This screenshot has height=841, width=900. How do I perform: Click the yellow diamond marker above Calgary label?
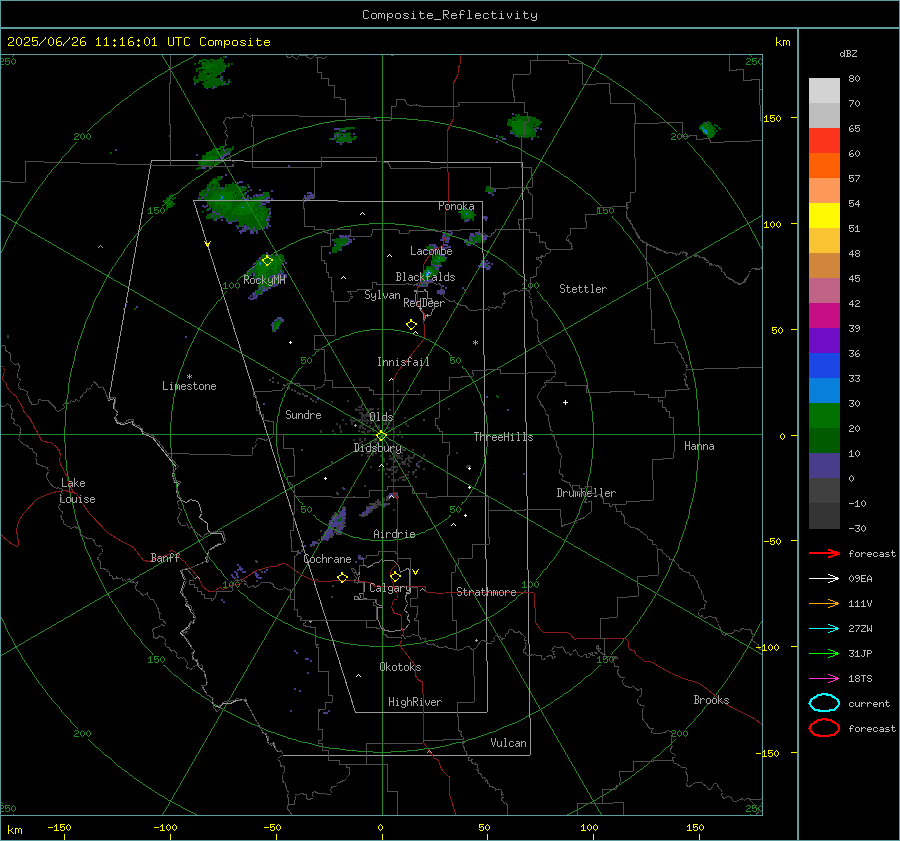pyautogui.click(x=395, y=576)
